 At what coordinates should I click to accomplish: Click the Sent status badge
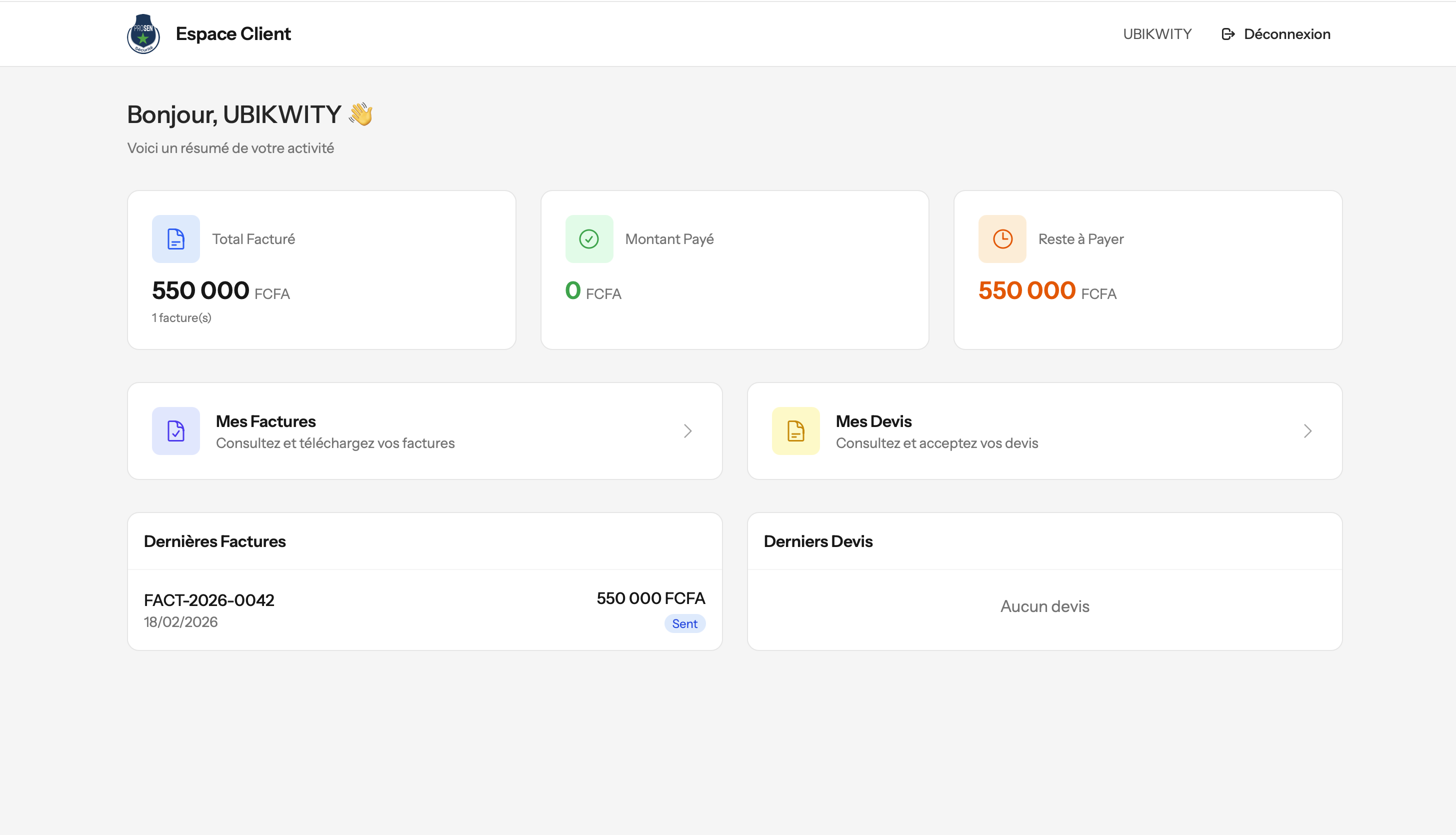click(x=684, y=624)
